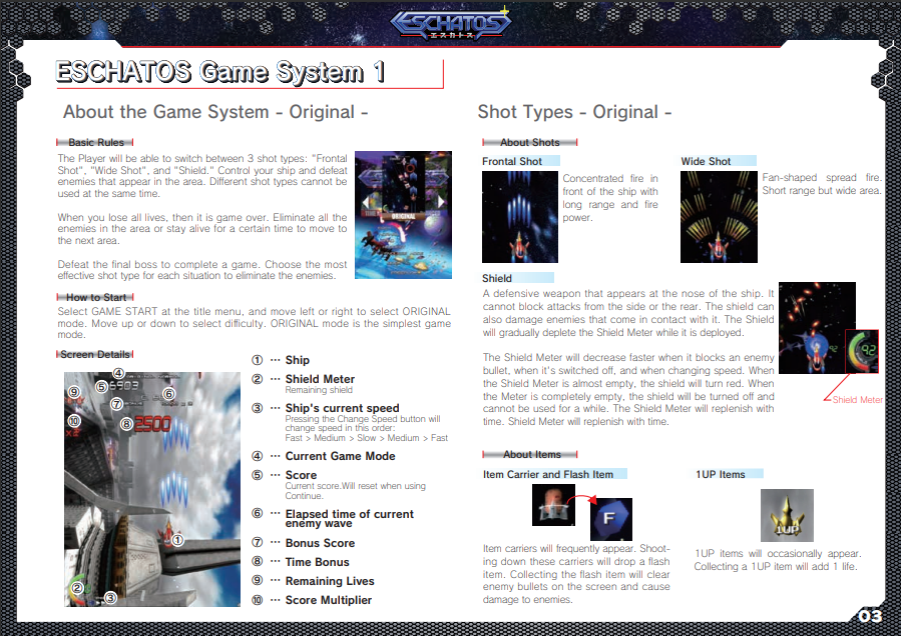This screenshot has width=901, height=636.
Task: Click the '1UP Items' subheading
Action: pos(721,475)
